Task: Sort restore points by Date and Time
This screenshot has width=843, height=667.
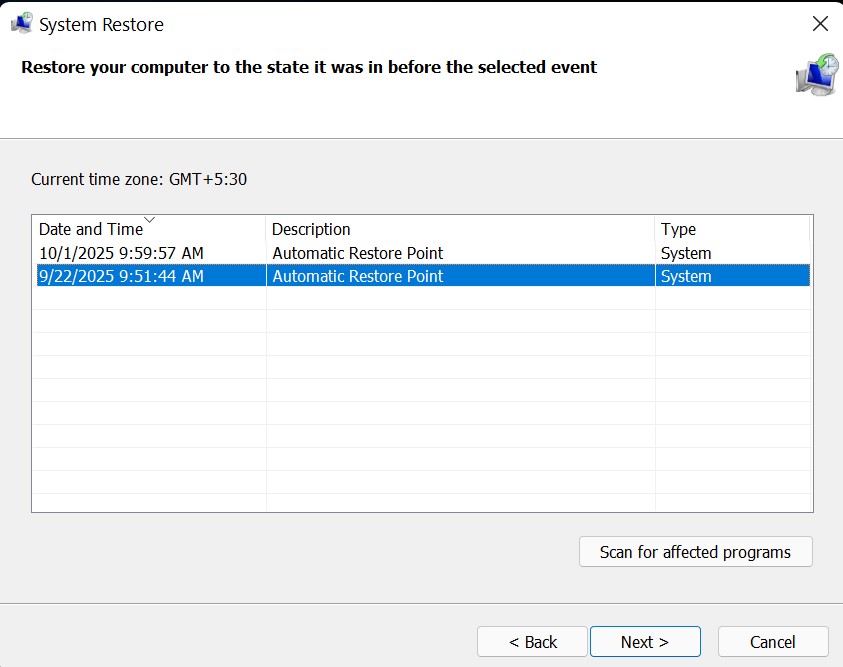Action: pyautogui.click(x=90, y=229)
